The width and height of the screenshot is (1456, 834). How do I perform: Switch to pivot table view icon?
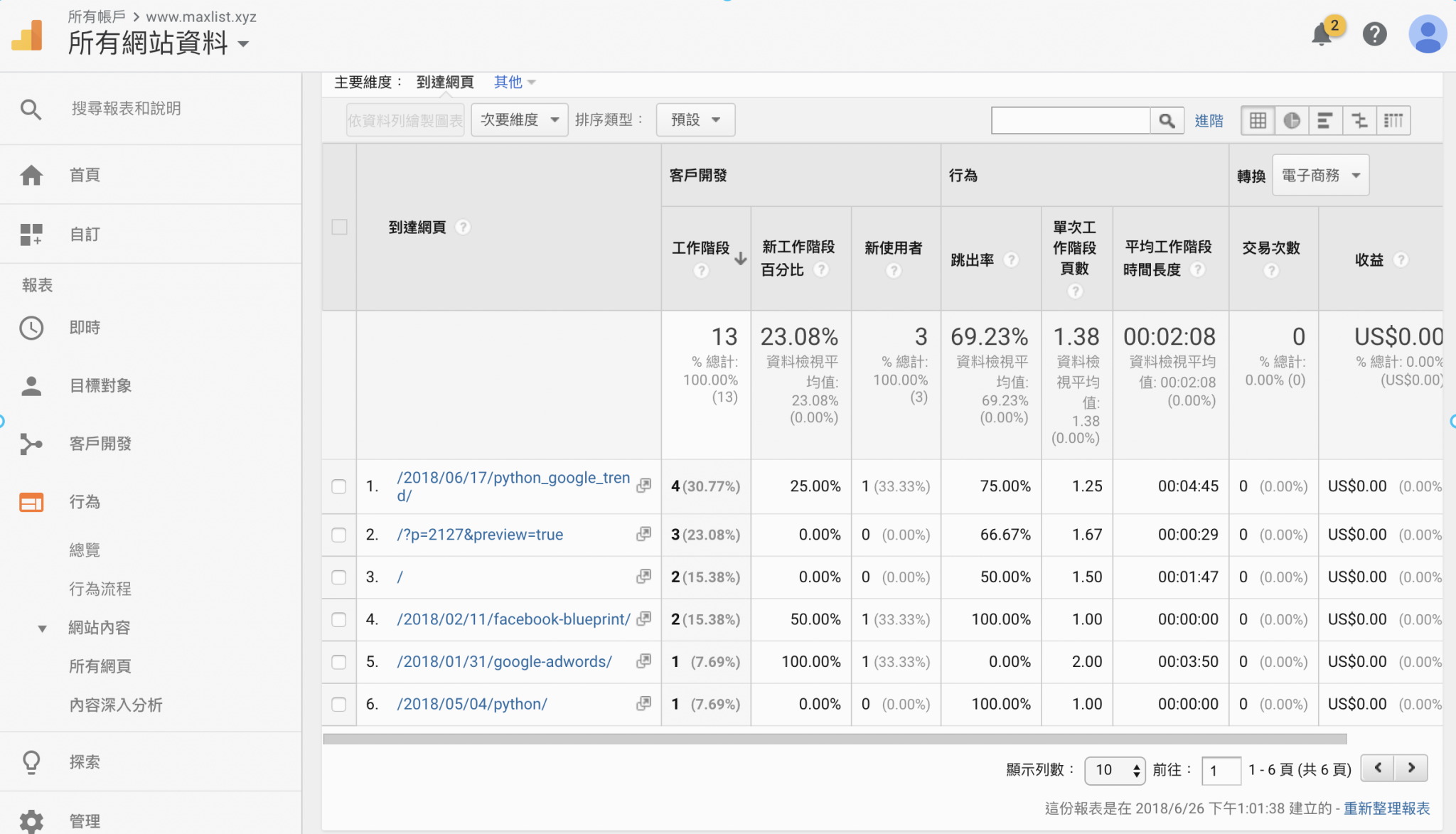(1393, 121)
